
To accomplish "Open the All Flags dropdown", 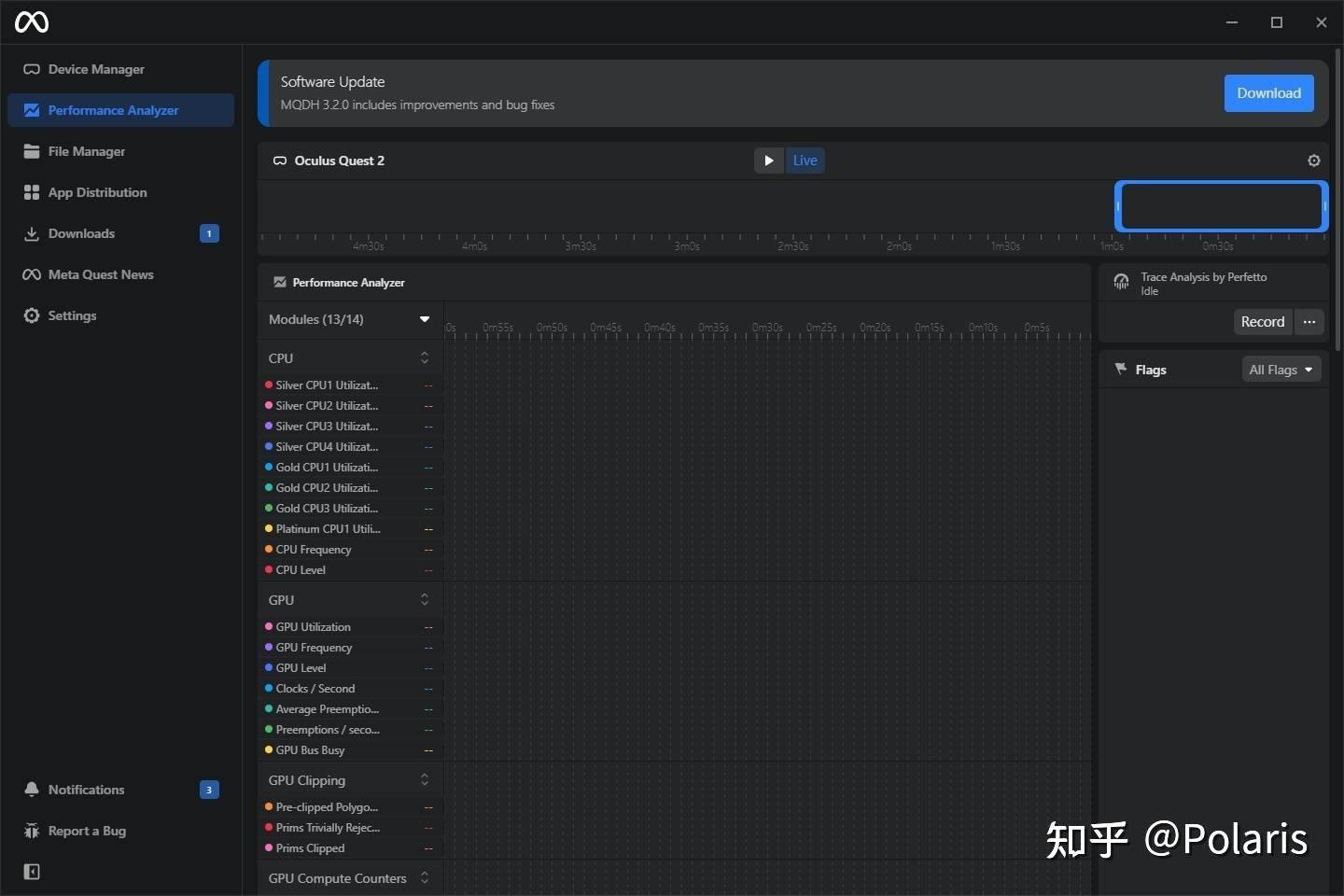I will [x=1281, y=369].
